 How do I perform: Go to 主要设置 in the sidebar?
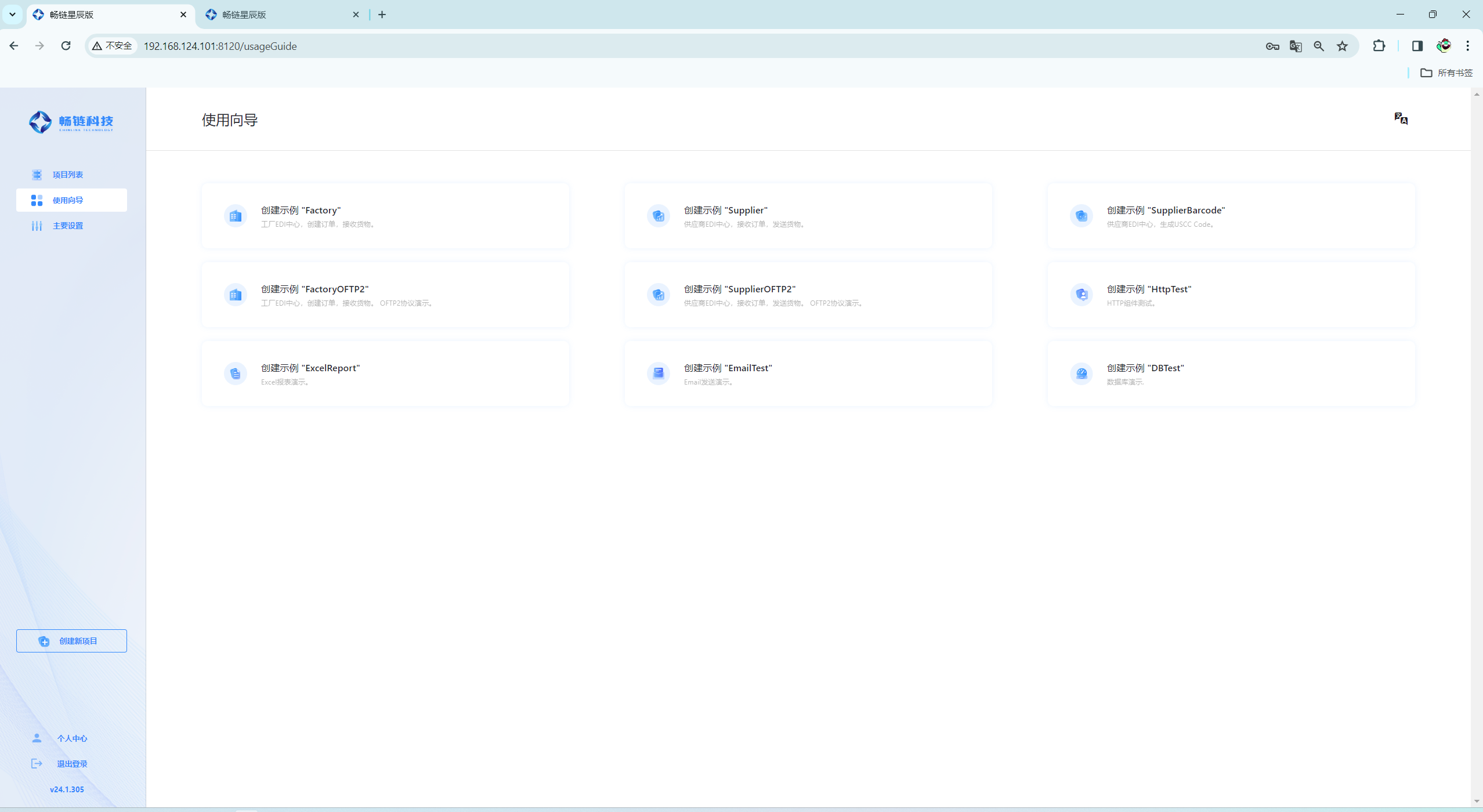(x=67, y=226)
